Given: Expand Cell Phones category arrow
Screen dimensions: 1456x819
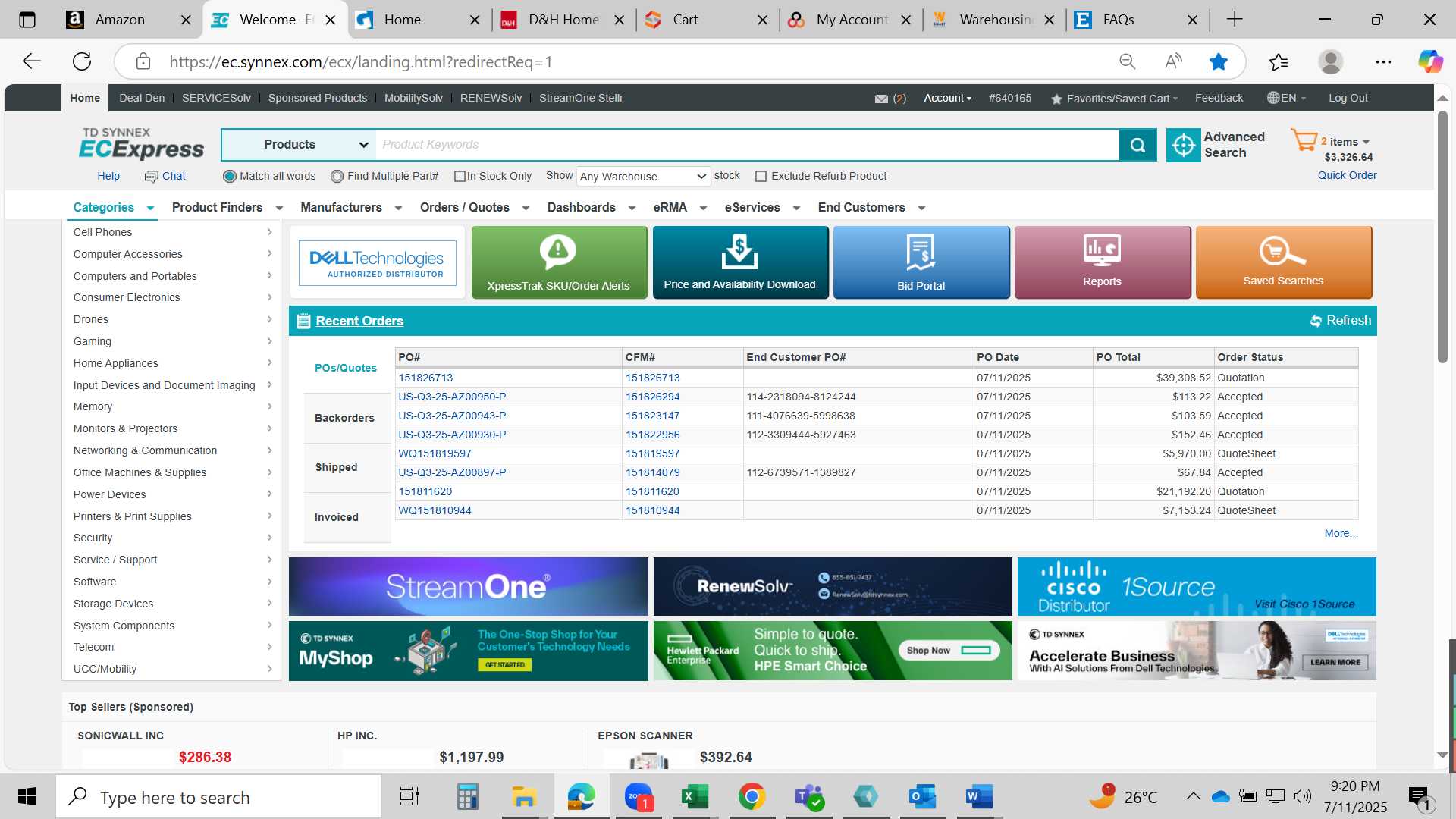Looking at the screenshot, I should click(269, 232).
